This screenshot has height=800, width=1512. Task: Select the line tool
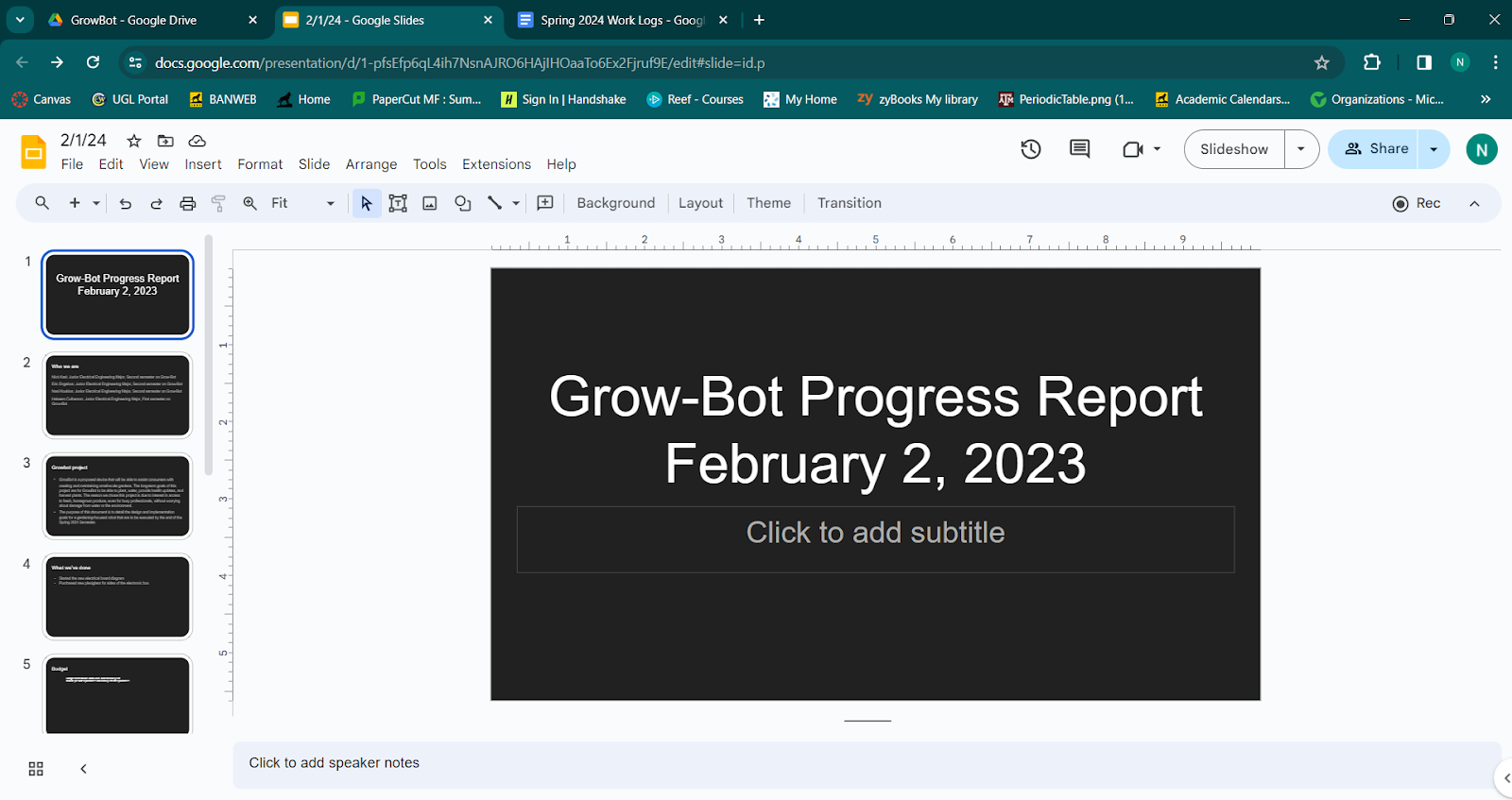coord(494,203)
